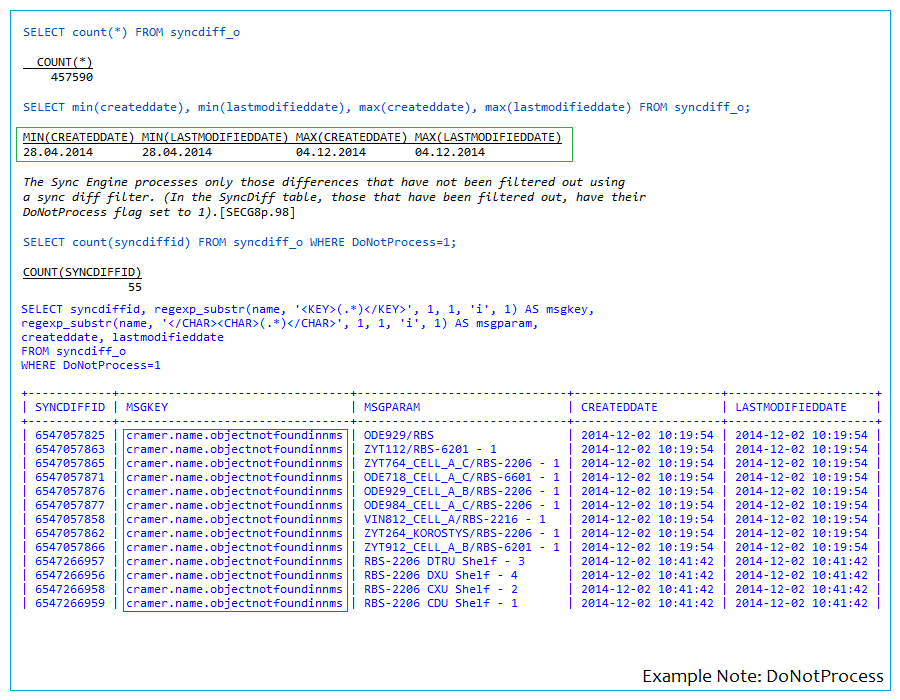Click the SELECT count(*) FROM syncdiff_o statement

(131, 32)
